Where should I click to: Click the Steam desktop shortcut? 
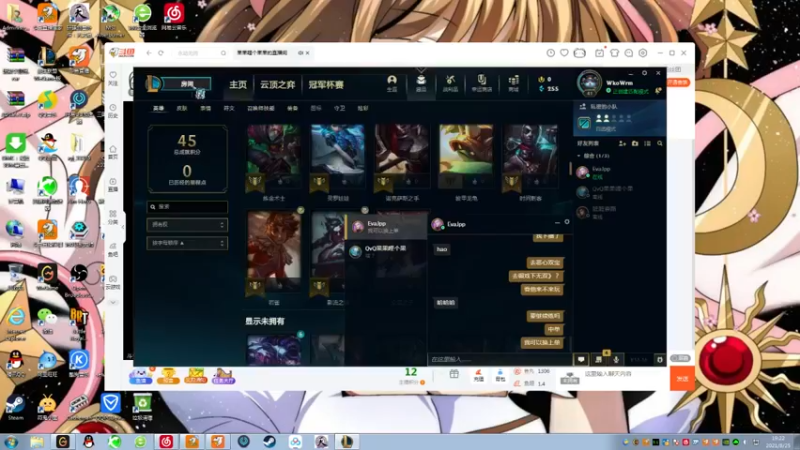point(15,408)
